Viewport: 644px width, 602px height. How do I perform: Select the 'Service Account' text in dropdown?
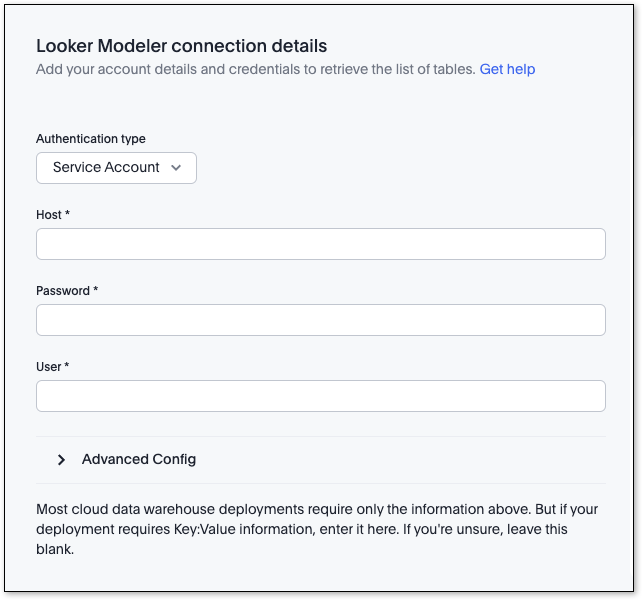(106, 168)
